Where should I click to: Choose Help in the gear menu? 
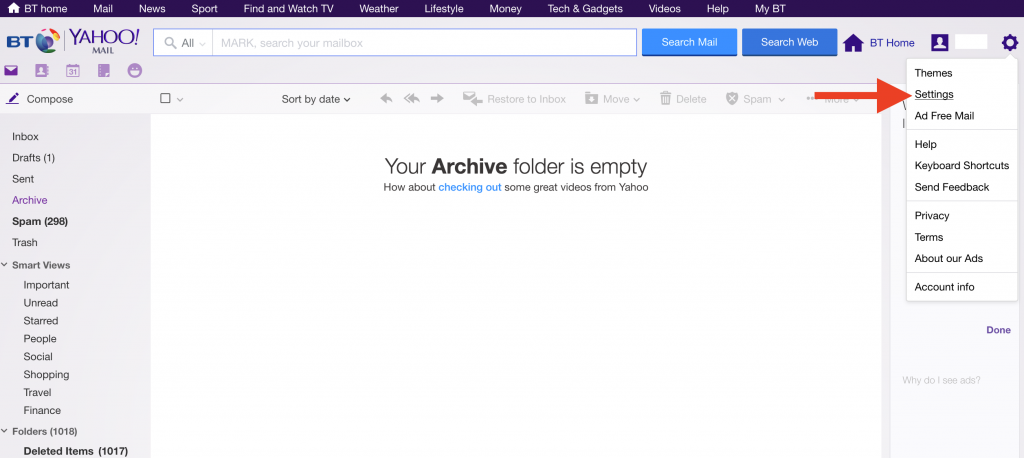(x=925, y=144)
